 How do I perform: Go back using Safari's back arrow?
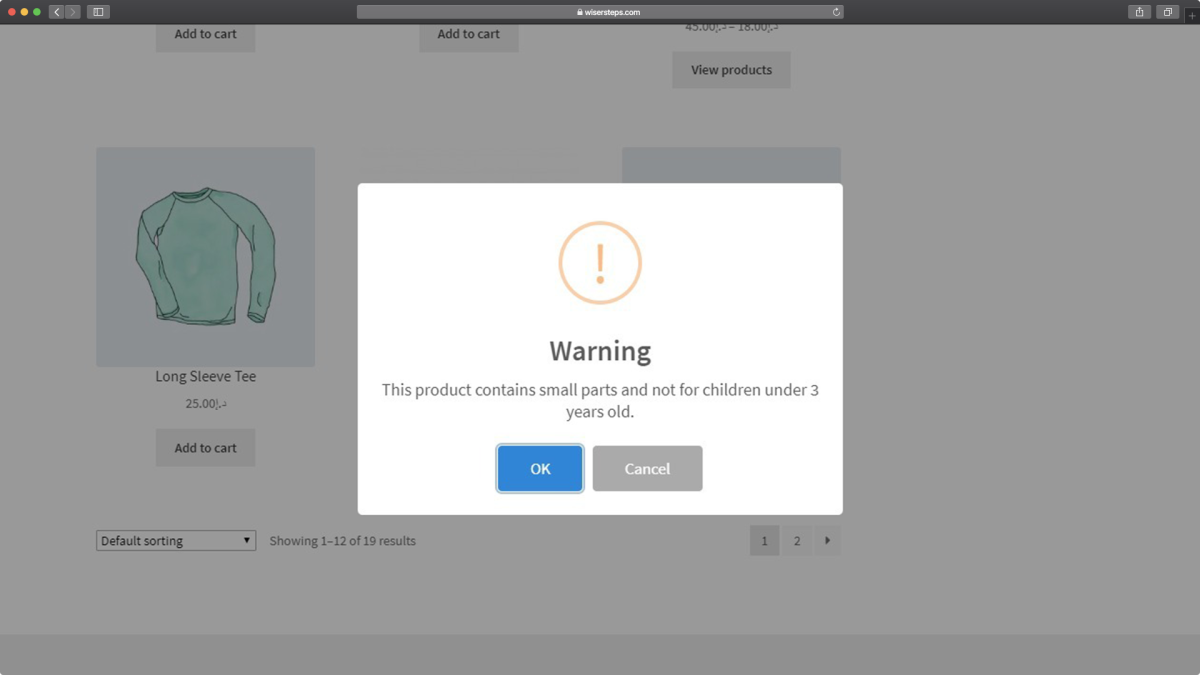click(57, 12)
